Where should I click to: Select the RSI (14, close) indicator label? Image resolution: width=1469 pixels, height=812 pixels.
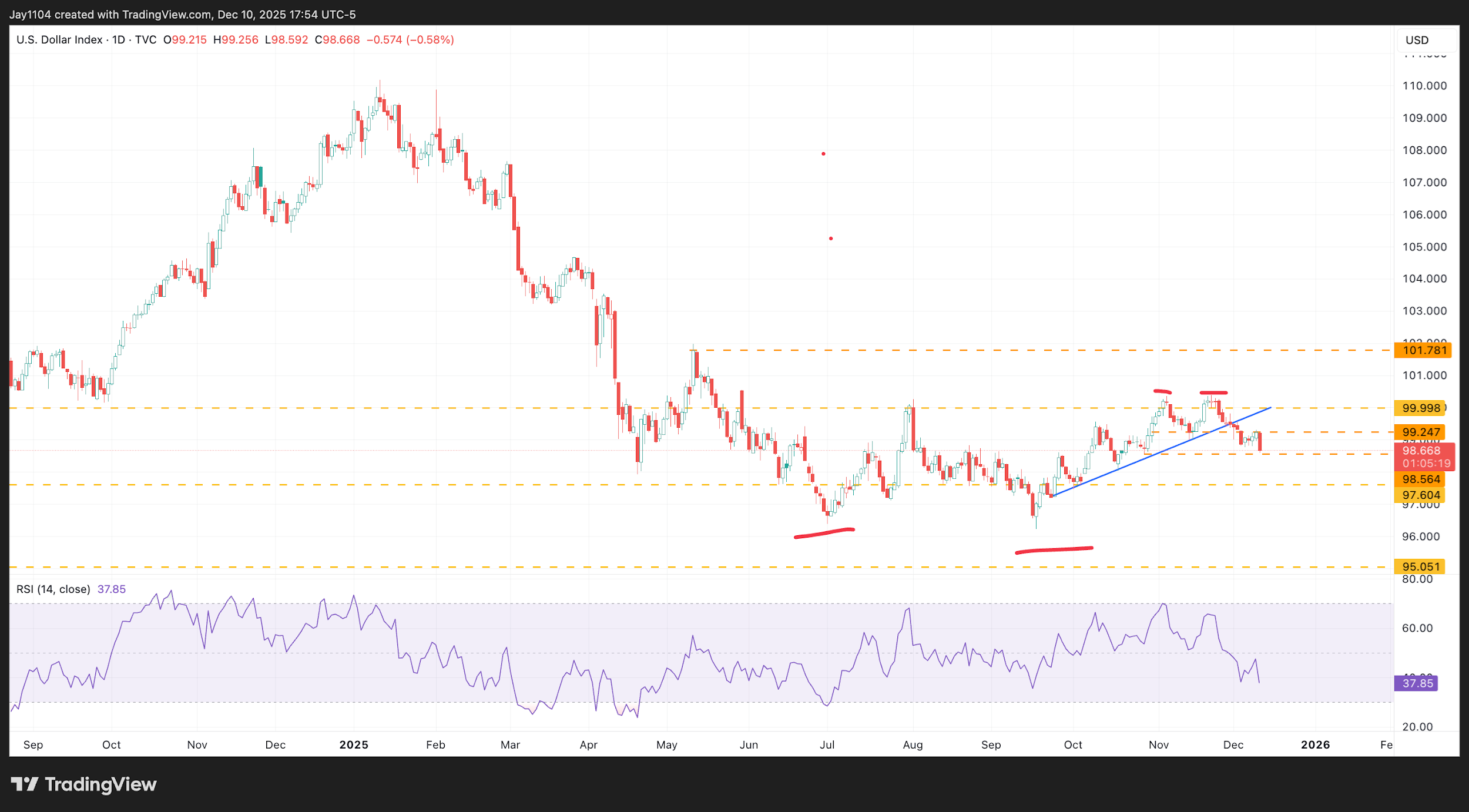[x=53, y=589]
